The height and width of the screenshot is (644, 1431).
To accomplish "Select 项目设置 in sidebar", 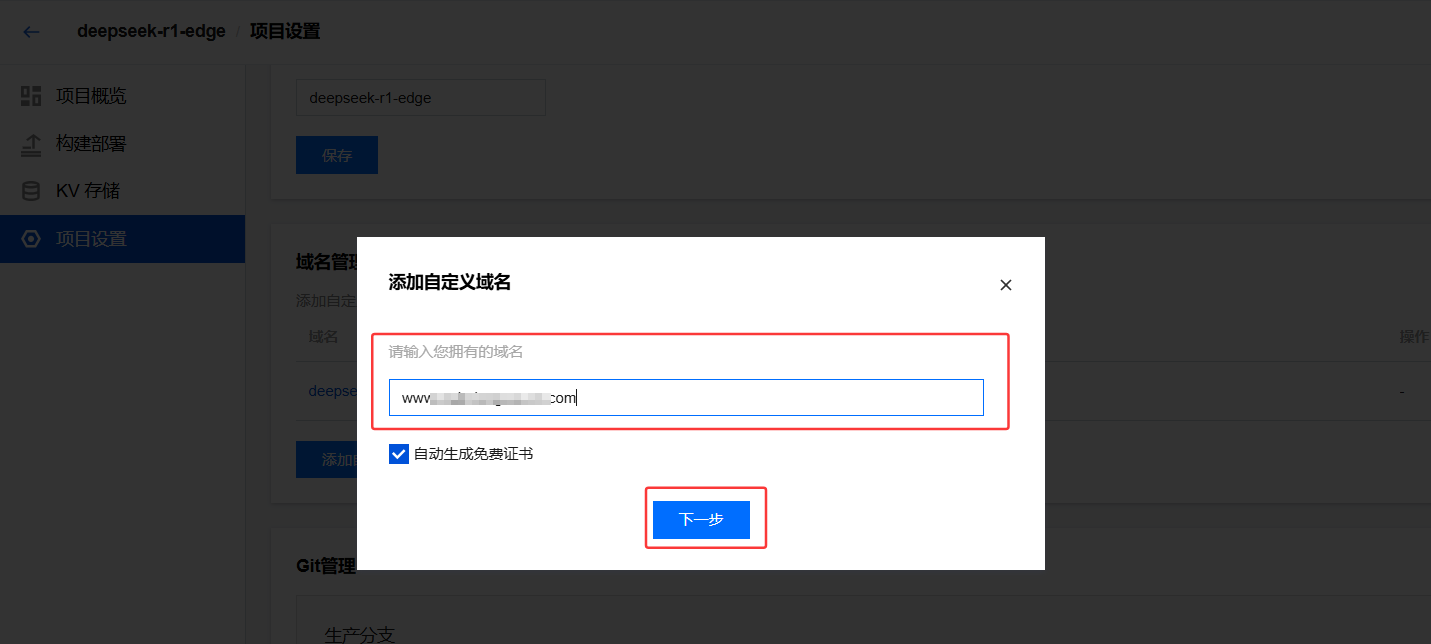I will coord(122,239).
